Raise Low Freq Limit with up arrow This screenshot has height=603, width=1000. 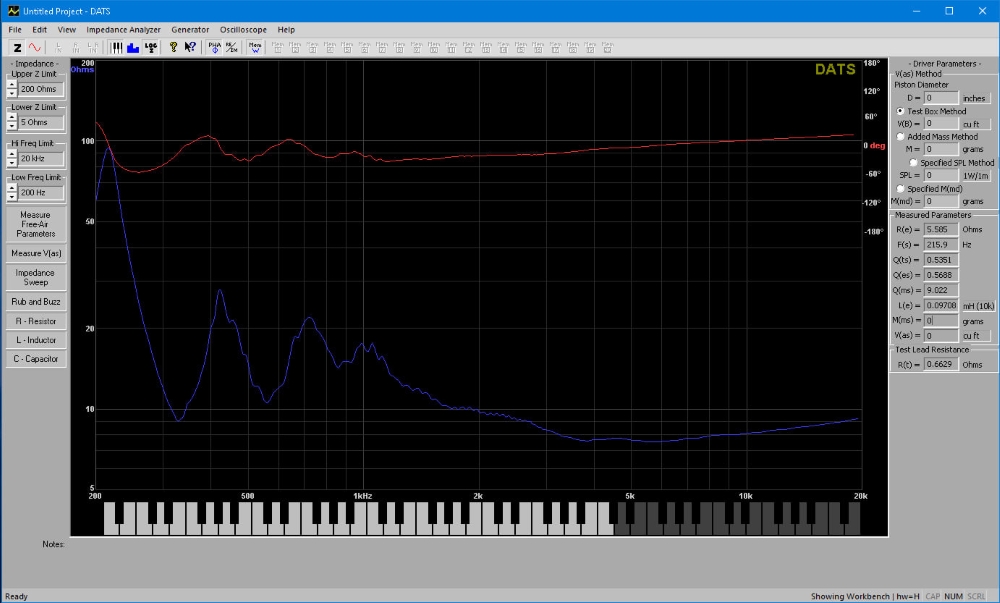[x=11, y=188]
